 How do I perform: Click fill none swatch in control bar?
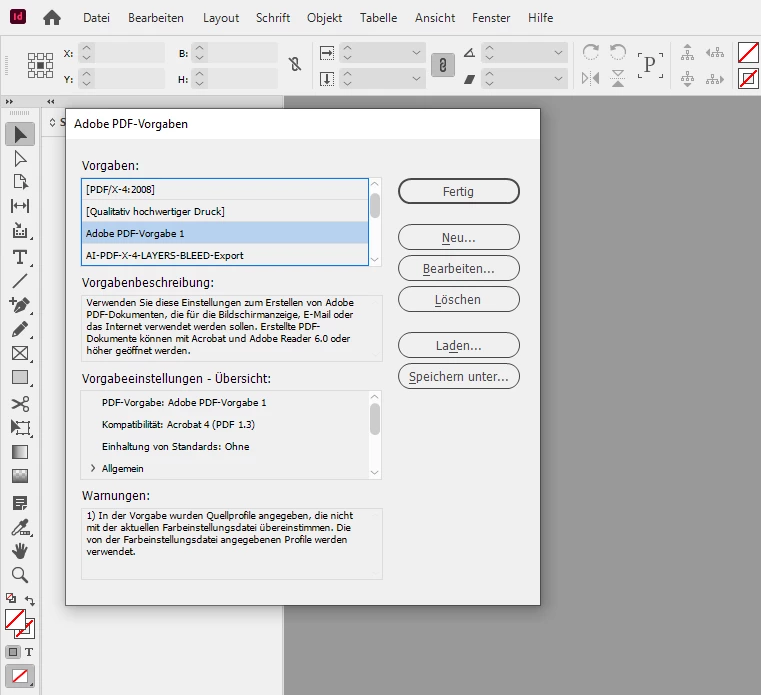click(748, 52)
